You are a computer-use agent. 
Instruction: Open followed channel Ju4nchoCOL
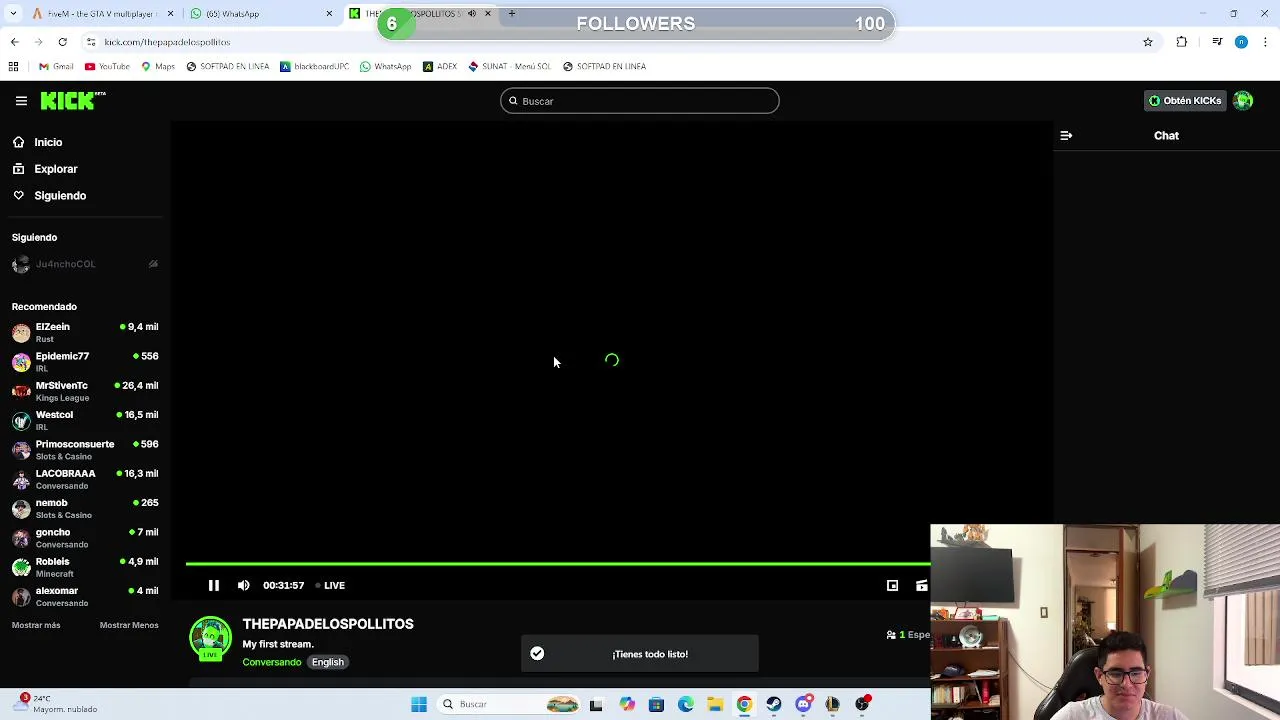85,264
